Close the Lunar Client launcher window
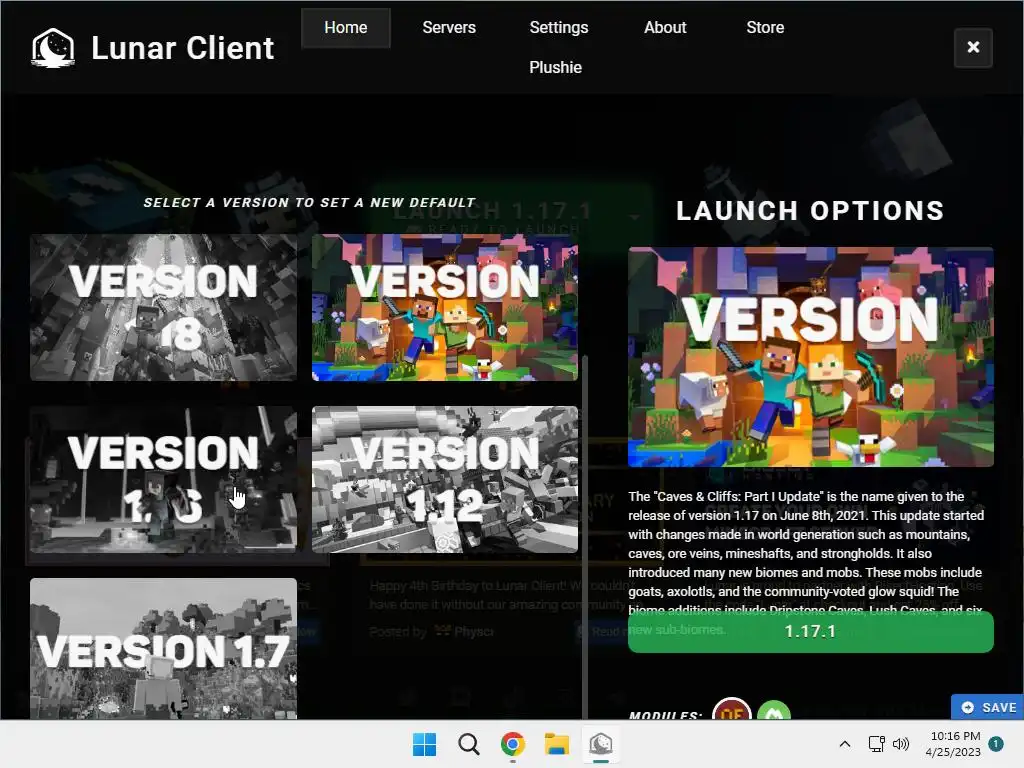The image size is (1024, 768). [x=973, y=47]
